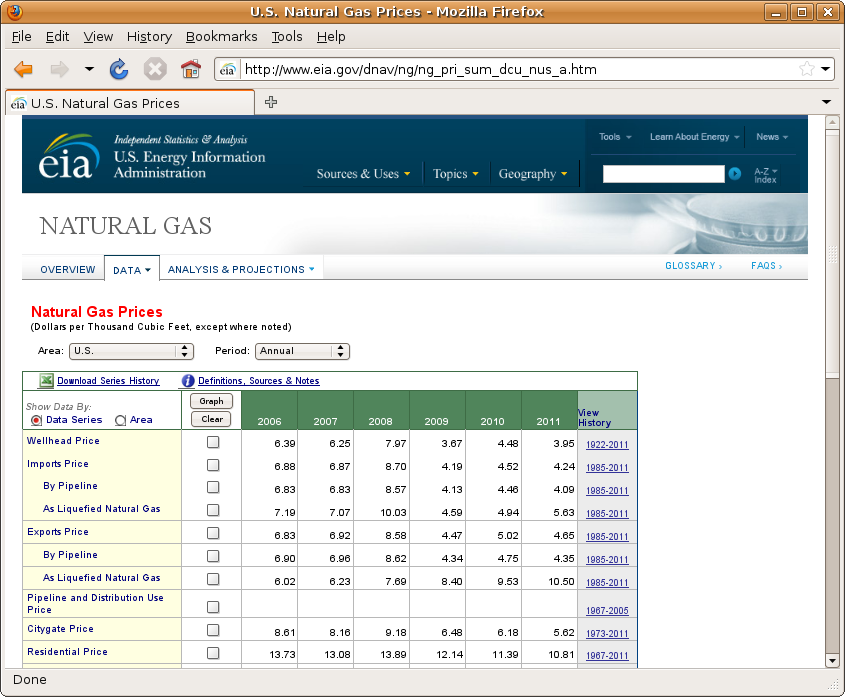The height and width of the screenshot is (697, 845).
Task: Click the scrollbar down arrow
Action: click(832, 660)
